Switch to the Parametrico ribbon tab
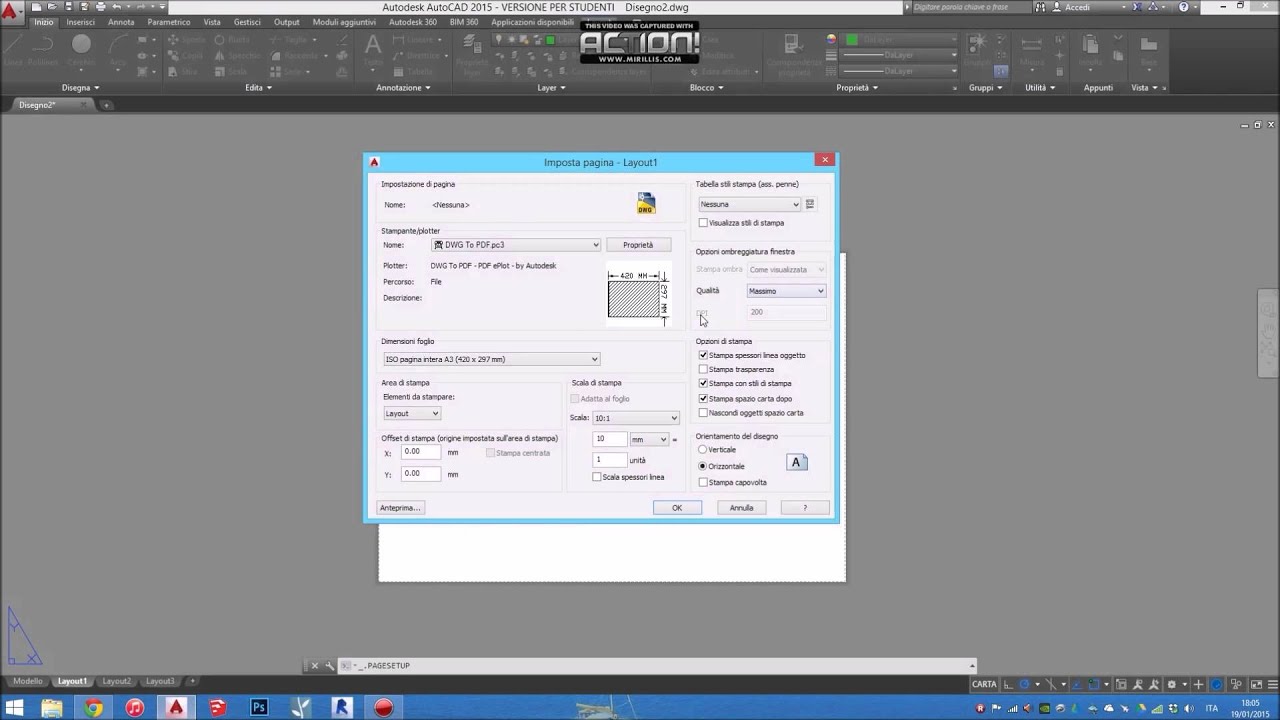Image resolution: width=1280 pixels, height=720 pixels. [x=169, y=22]
